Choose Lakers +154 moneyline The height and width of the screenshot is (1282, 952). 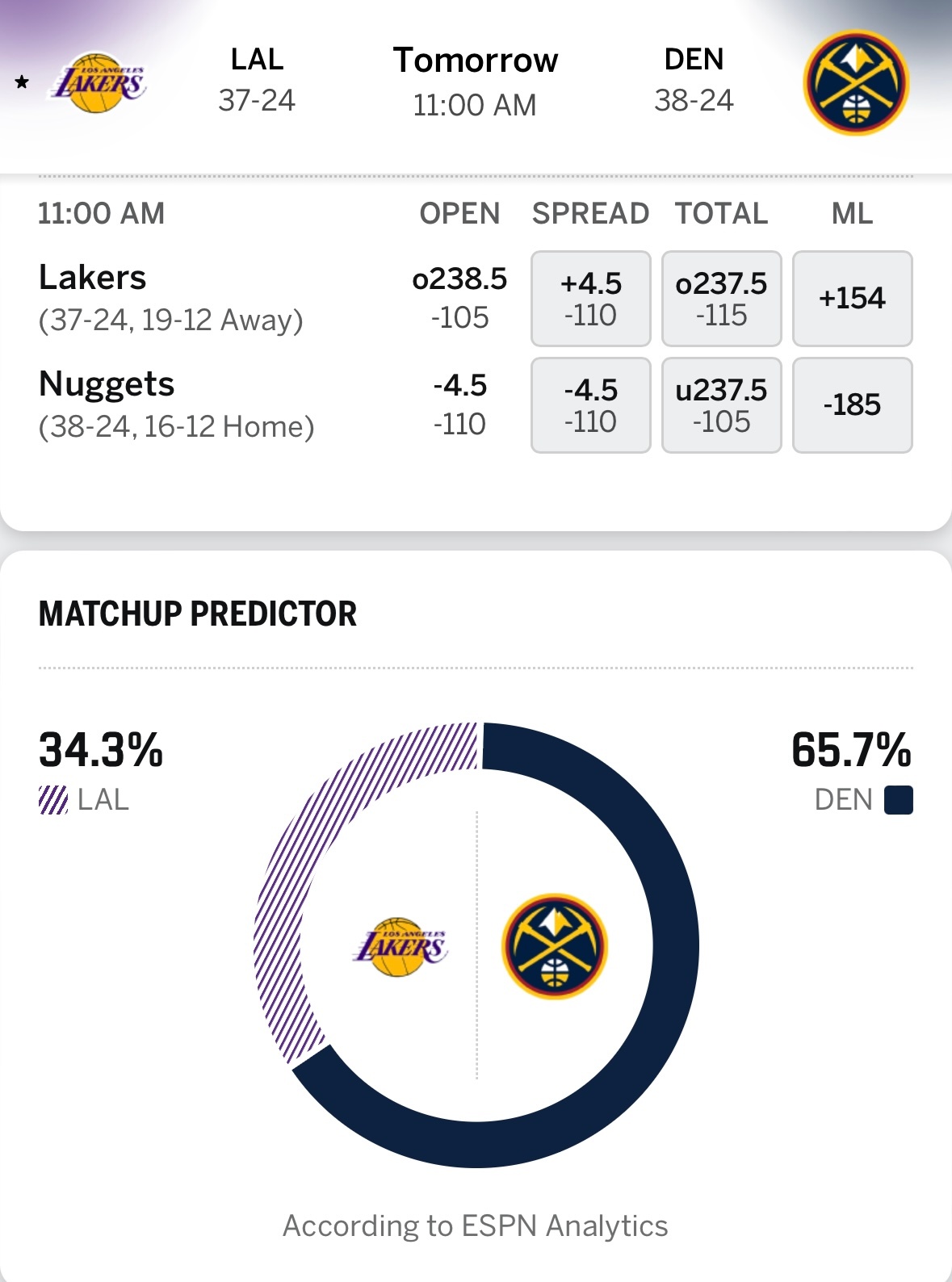click(852, 299)
